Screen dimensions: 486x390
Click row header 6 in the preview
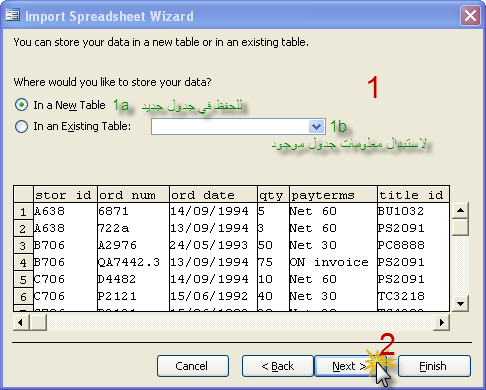[23, 296]
